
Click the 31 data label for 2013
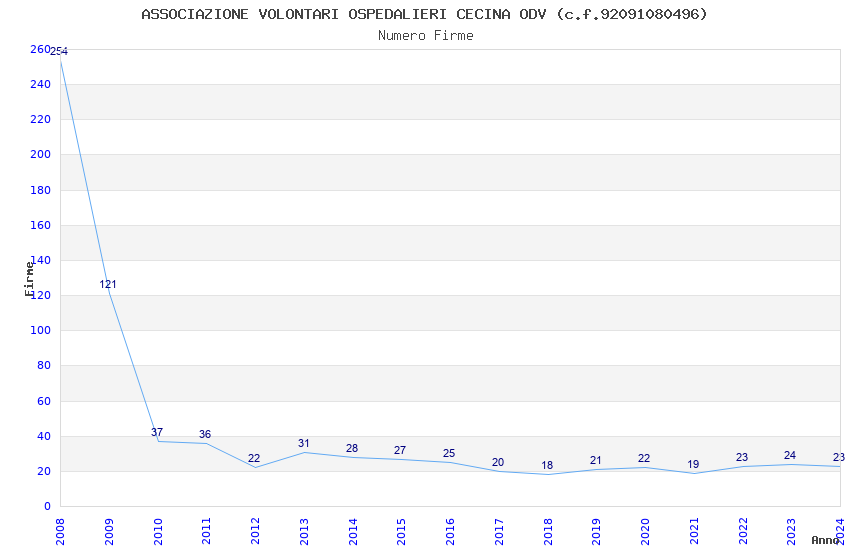click(x=303, y=443)
